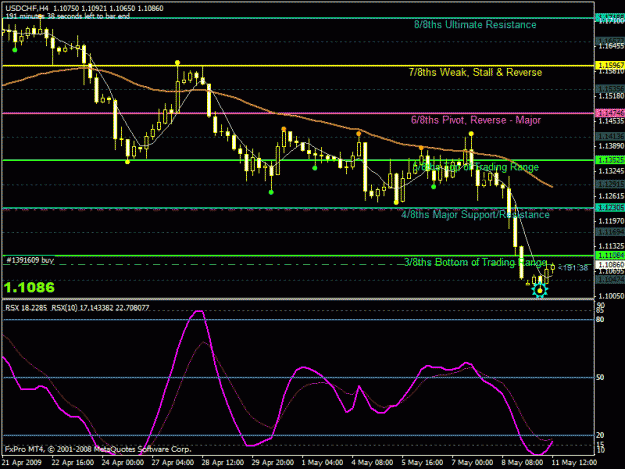The height and width of the screenshot is (469, 625).
Task: Click the 80 level on RSX scale
Action: pyautogui.click(x=600, y=320)
